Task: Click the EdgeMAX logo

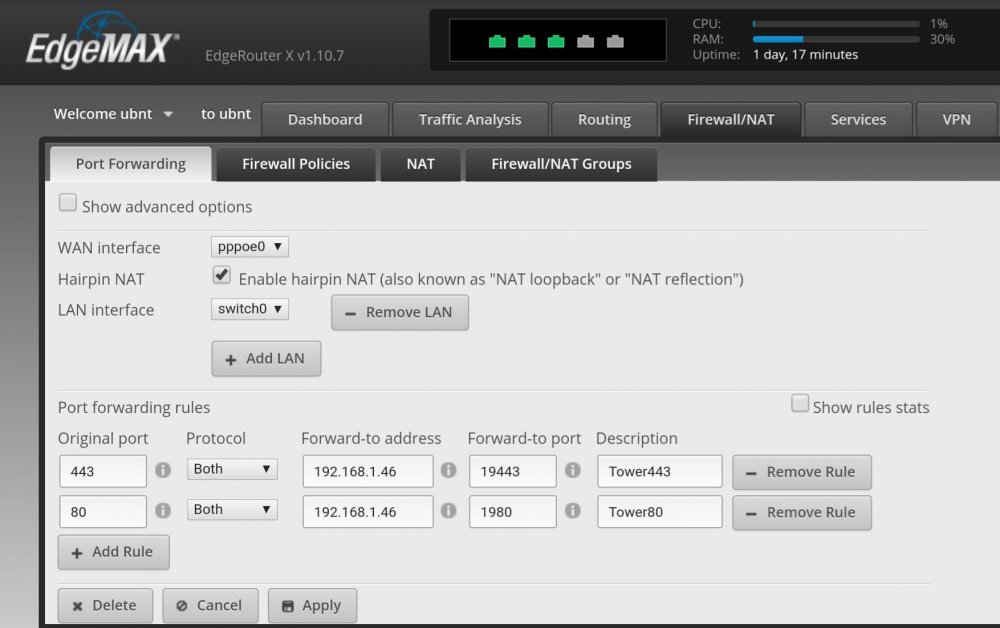Action: [x=102, y=41]
